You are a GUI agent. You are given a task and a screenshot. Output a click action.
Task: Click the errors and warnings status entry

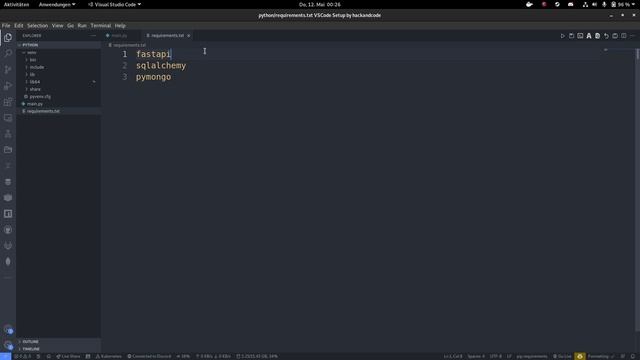22,356
